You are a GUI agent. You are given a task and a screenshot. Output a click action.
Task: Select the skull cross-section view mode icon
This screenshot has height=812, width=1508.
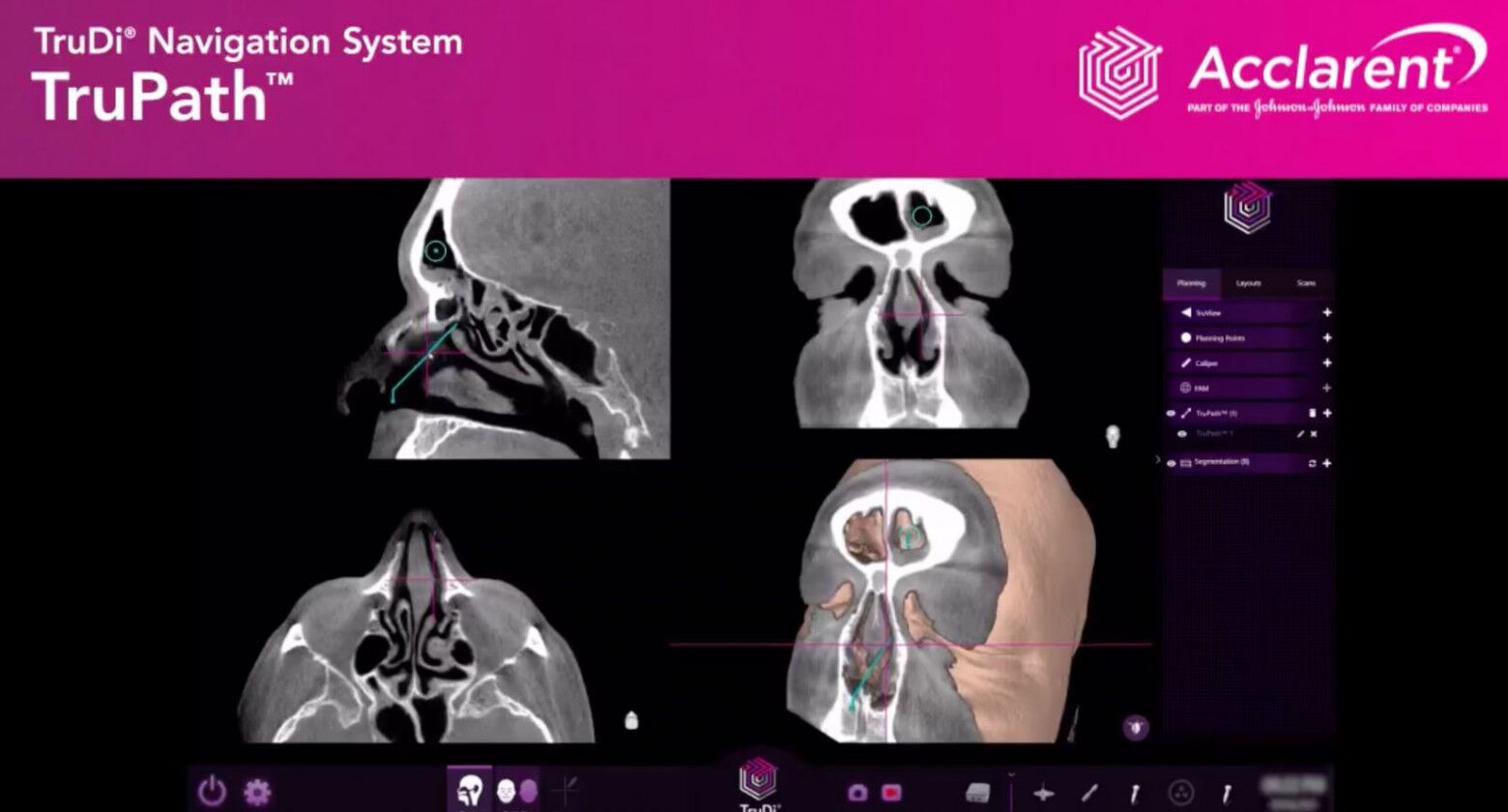470,791
